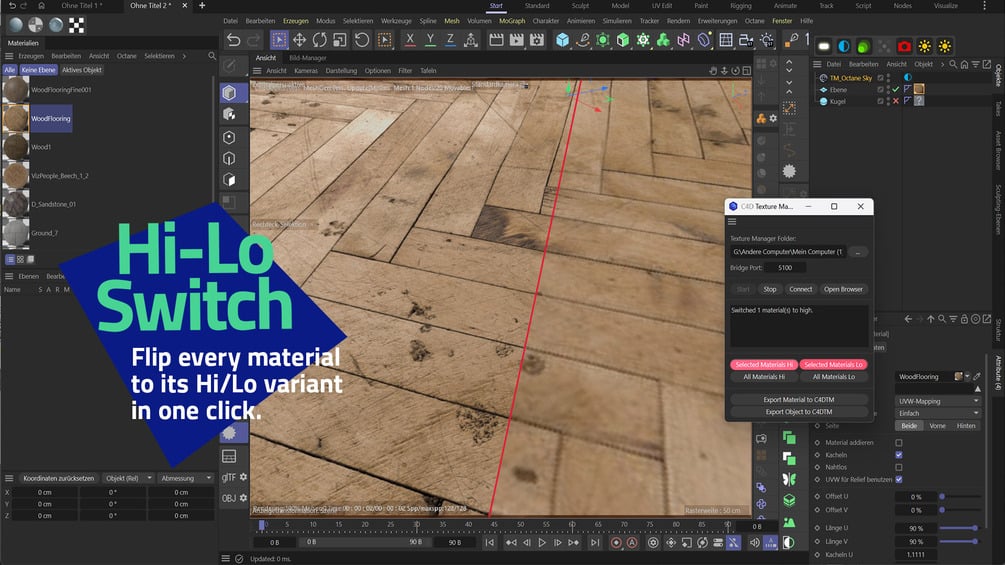Click Export Object to C4DTM
This screenshot has height=565, width=1005.
tap(799, 412)
